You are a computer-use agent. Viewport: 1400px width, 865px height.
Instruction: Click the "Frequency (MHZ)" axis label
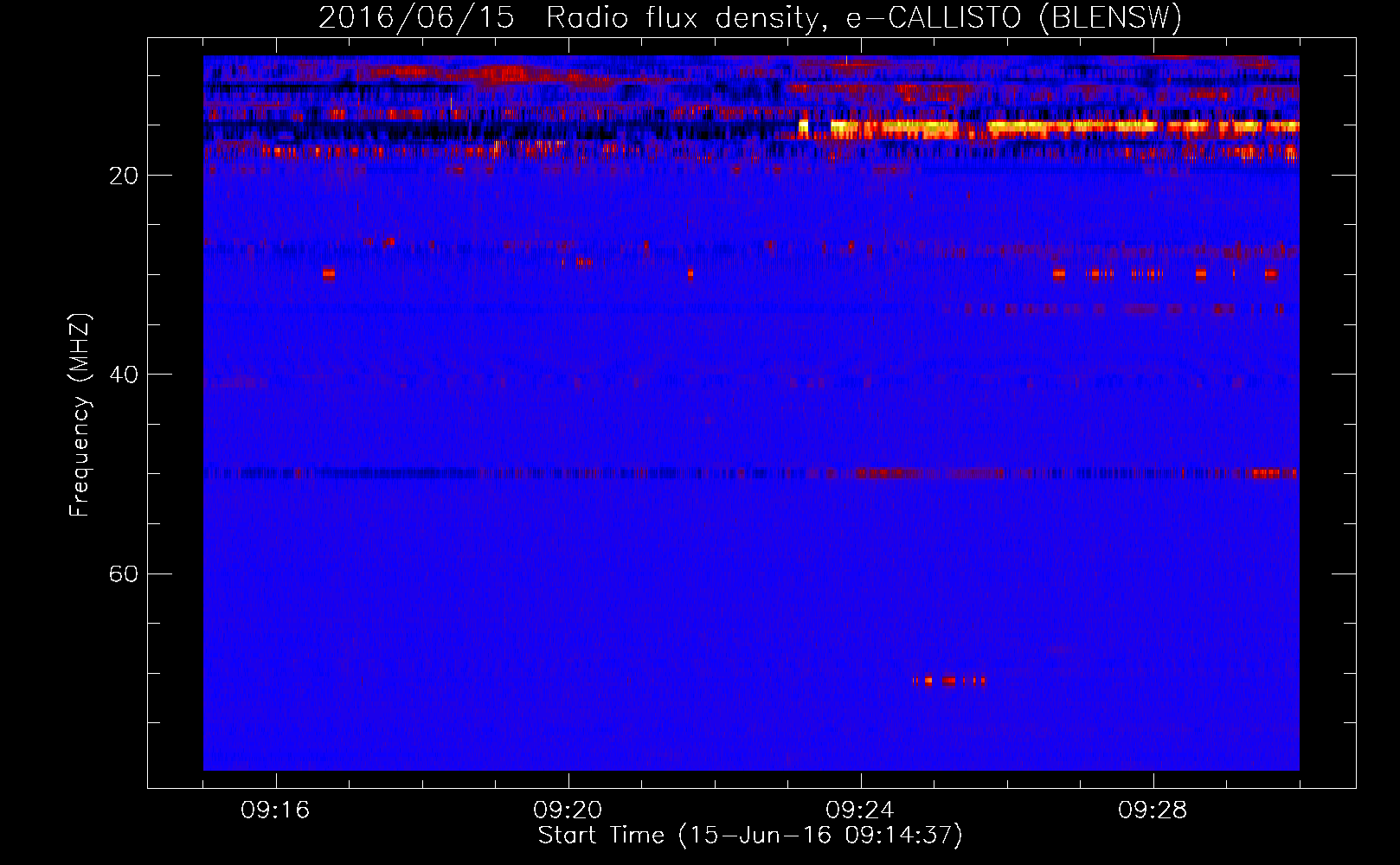pos(80,415)
